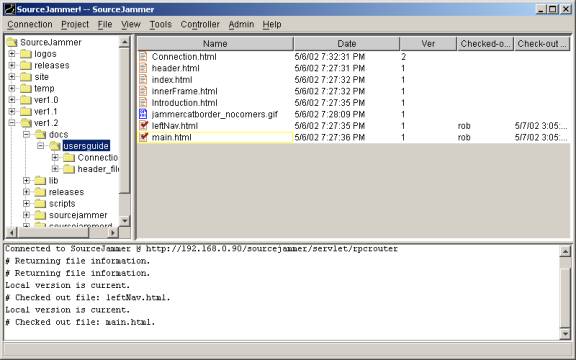The height and width of the screenshot is (360, 576).
Task: Select the releases folder under ver1.2
Action: coord(66,192)
